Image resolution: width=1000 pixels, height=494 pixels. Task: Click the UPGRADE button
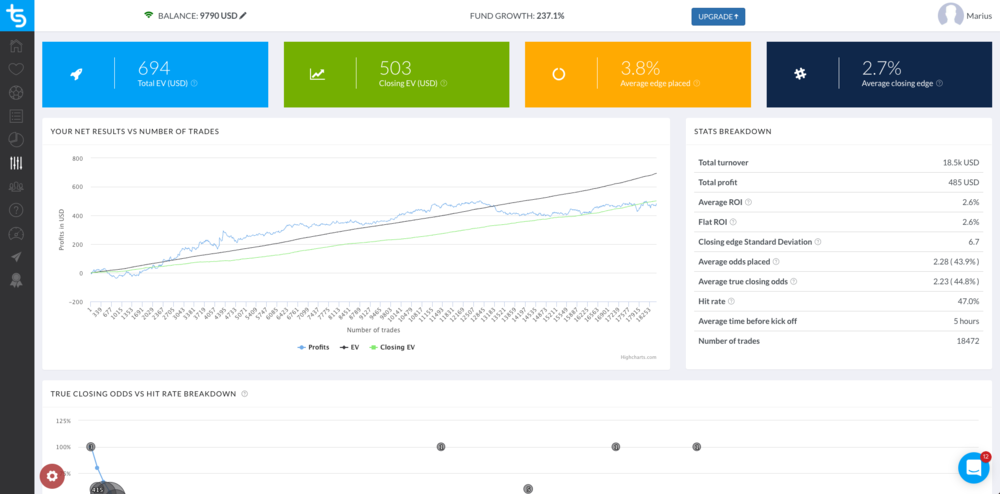point(718,17)
